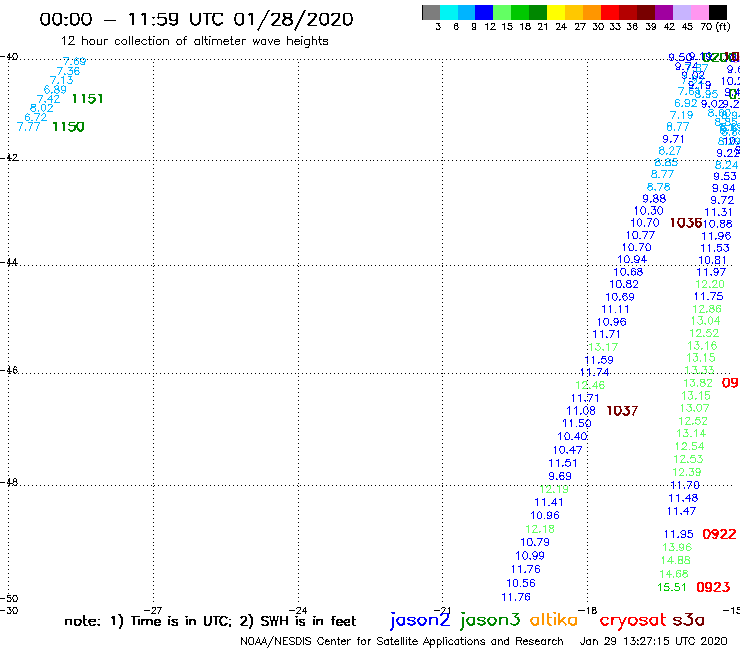This screenshot has height=650, width=740.
Task: Click the wave height value 10.56
Action: (521, 583)
